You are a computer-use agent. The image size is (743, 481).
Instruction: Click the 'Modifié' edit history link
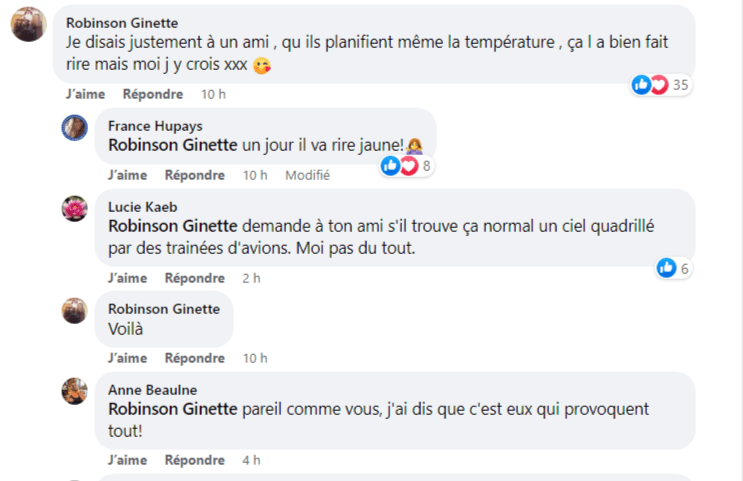[308, 175]
